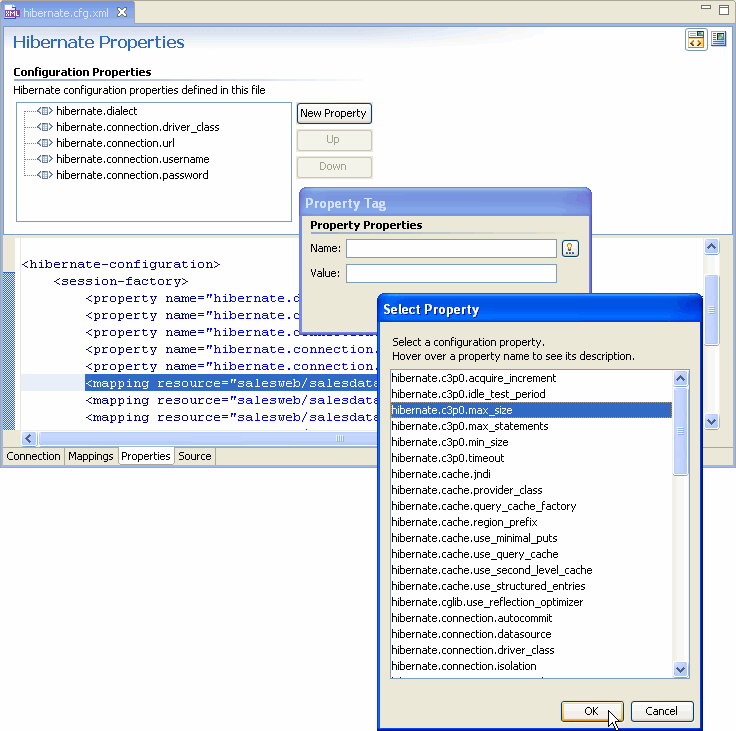Select hibernate.connection.url in the properties tree
736x731 pixels.
[115, 143]
